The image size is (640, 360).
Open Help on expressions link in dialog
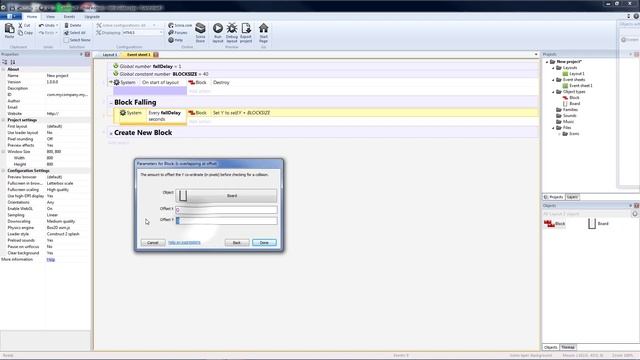184,242
